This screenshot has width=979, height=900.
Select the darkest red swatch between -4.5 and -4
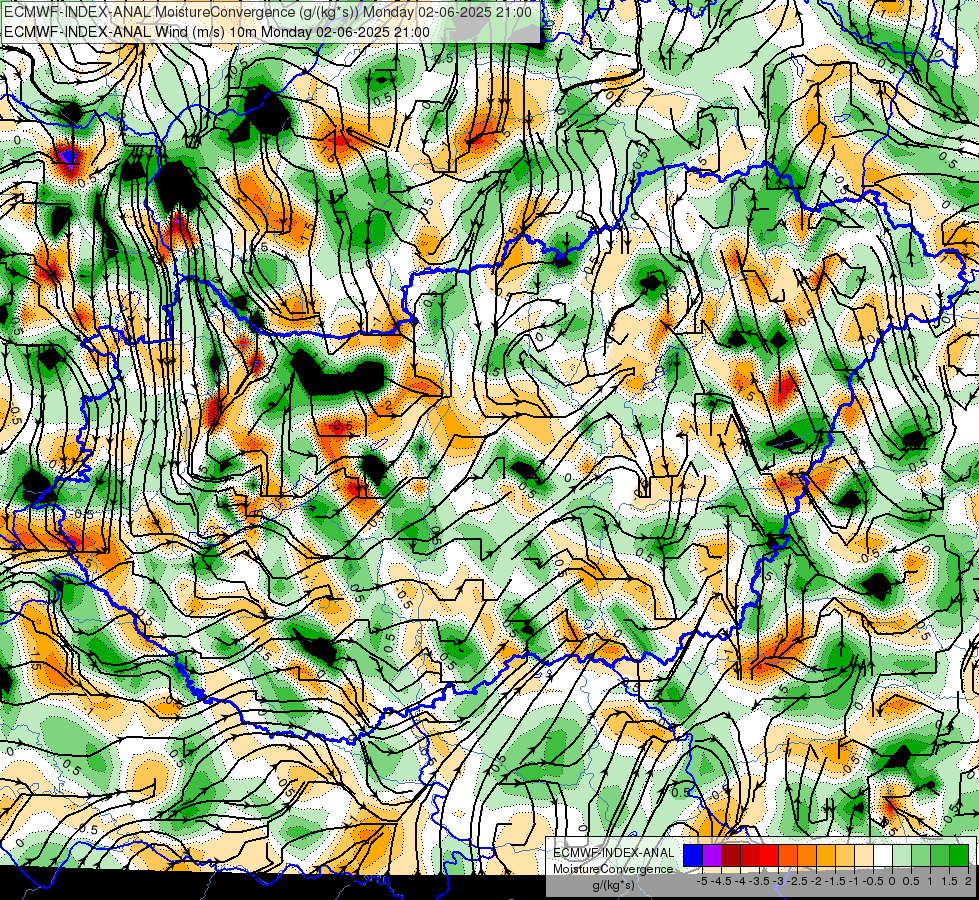[731, 856]
